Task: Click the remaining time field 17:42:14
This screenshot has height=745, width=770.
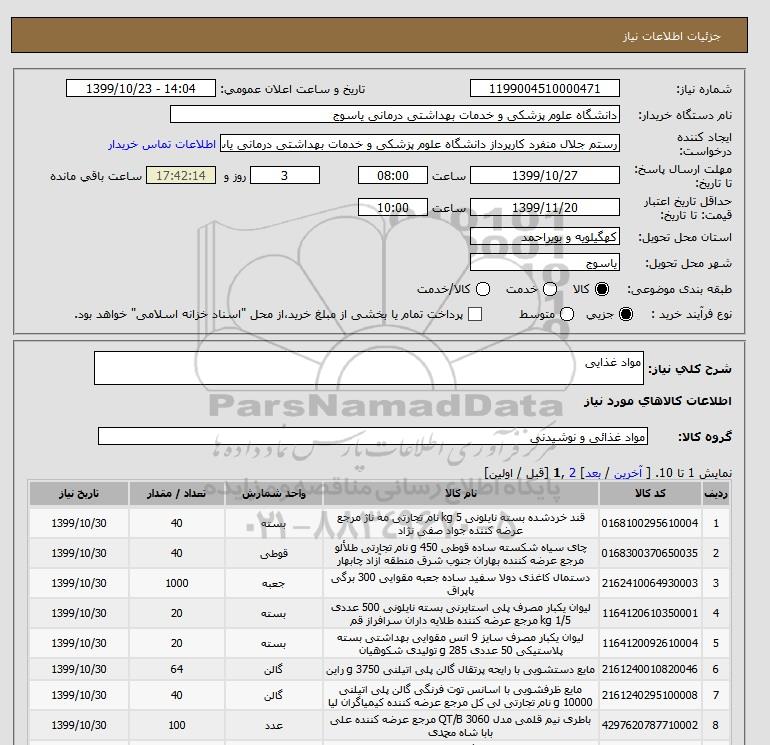Action: [181, 175]
